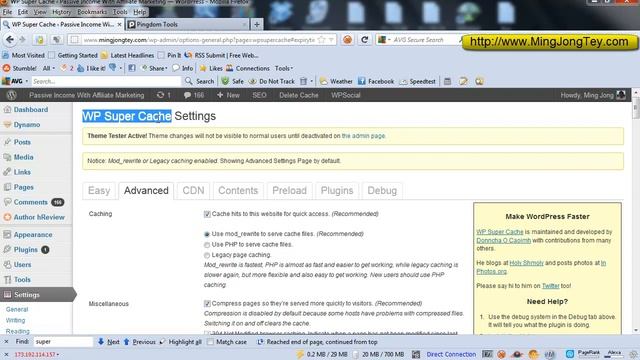640x360 pixels.
Task: Open comments bubble showing 166
Action: [193, 95]
